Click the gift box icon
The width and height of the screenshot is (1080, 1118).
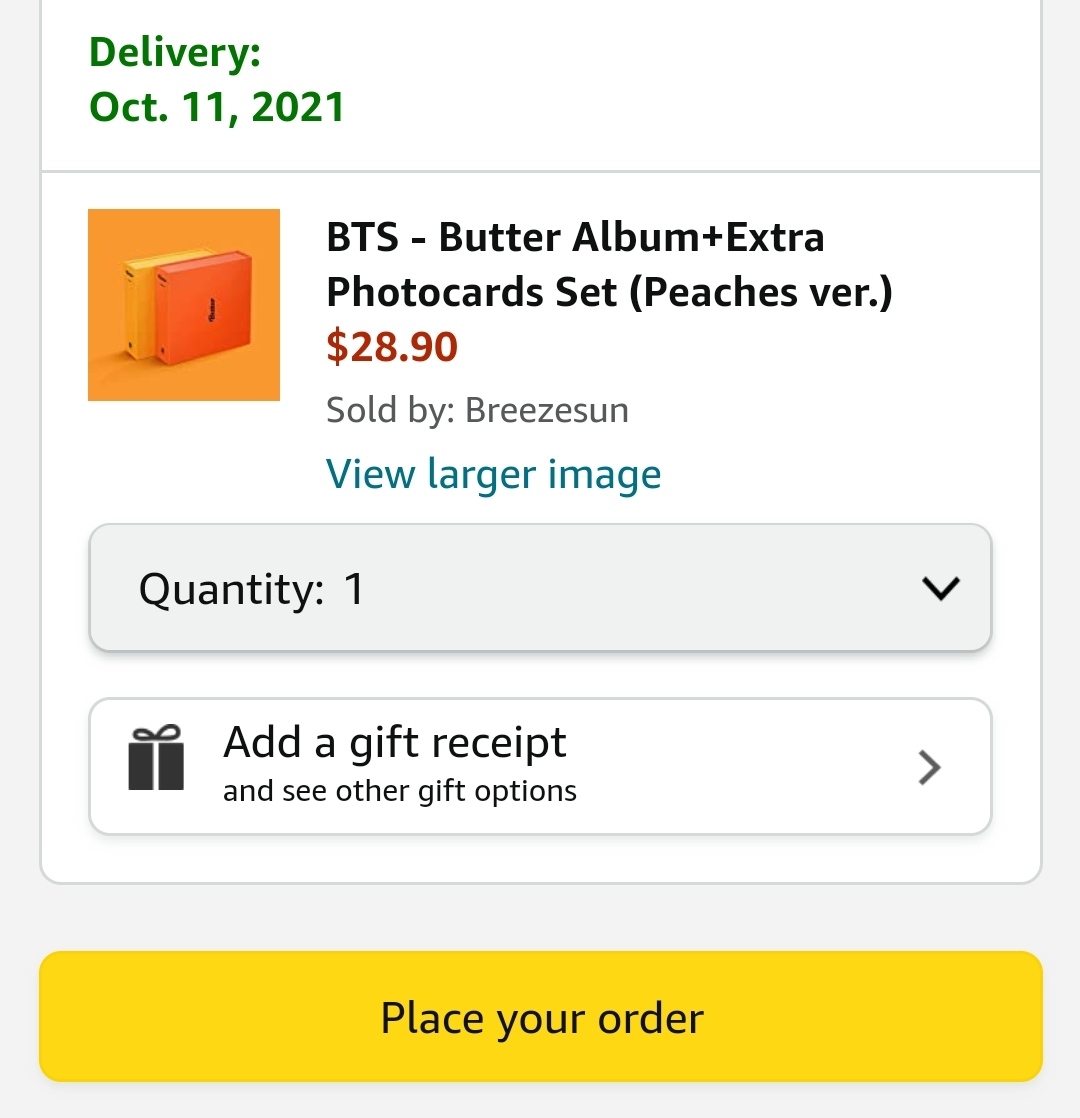pyautogui.click(x=156, y=758)
